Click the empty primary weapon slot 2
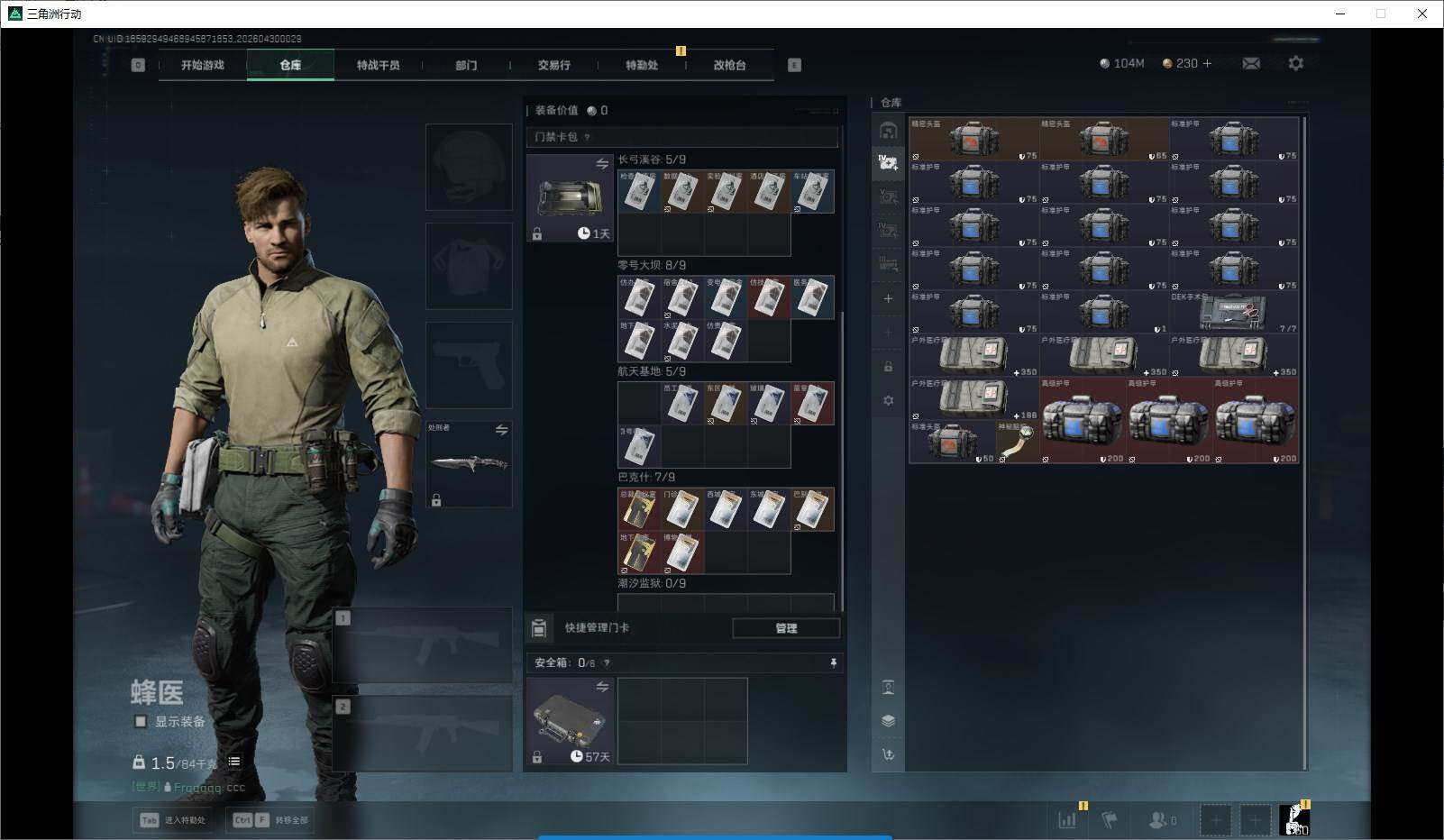The height and width of the screenshot is (840, 1444). (x=423, y=733)
